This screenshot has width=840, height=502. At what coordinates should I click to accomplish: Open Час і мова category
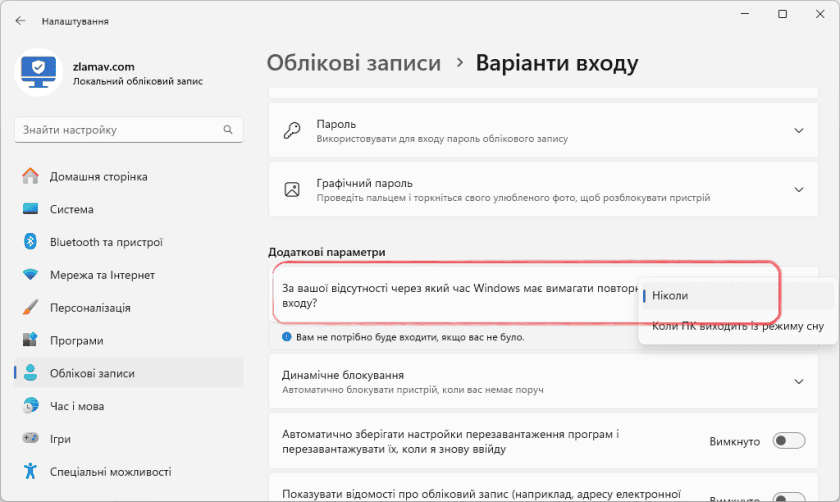point(129,406)
